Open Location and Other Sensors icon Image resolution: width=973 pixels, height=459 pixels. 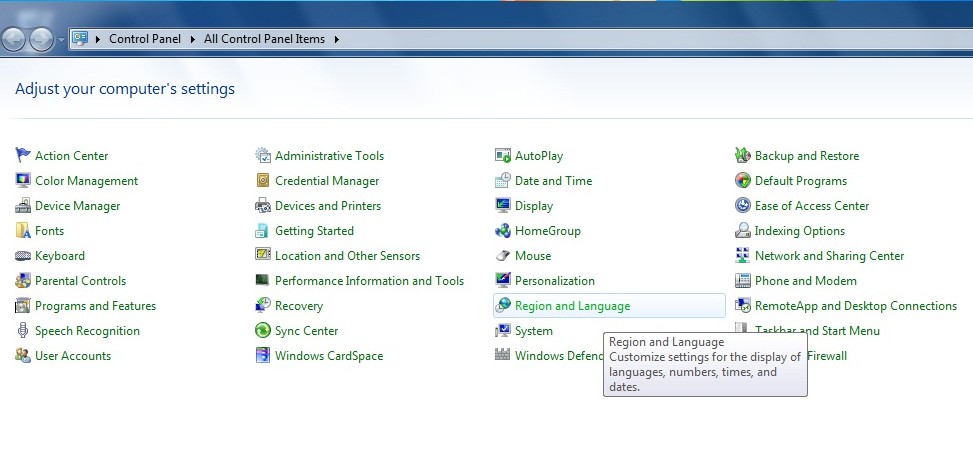pos(263,254)
